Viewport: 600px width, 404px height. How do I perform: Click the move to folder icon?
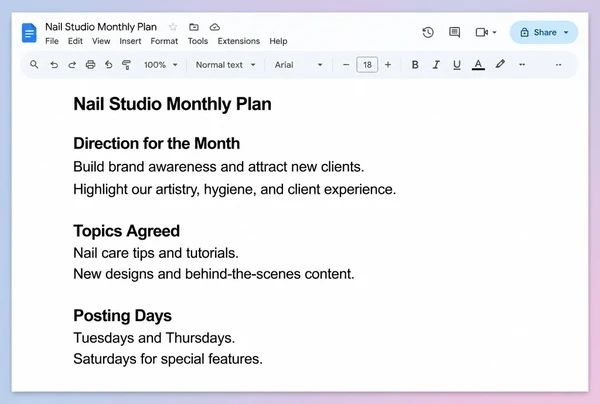point(194,27)
